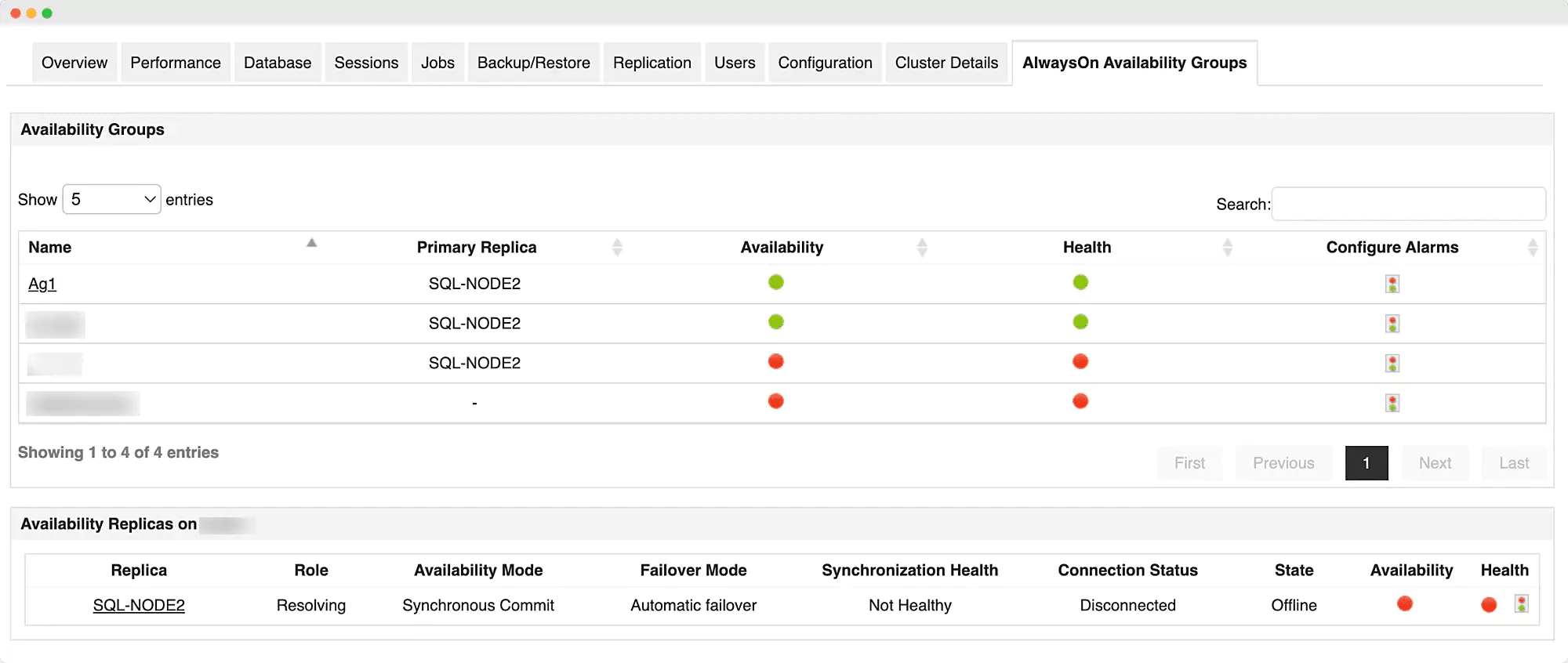Click the Next pagination button

(1435, 463)
